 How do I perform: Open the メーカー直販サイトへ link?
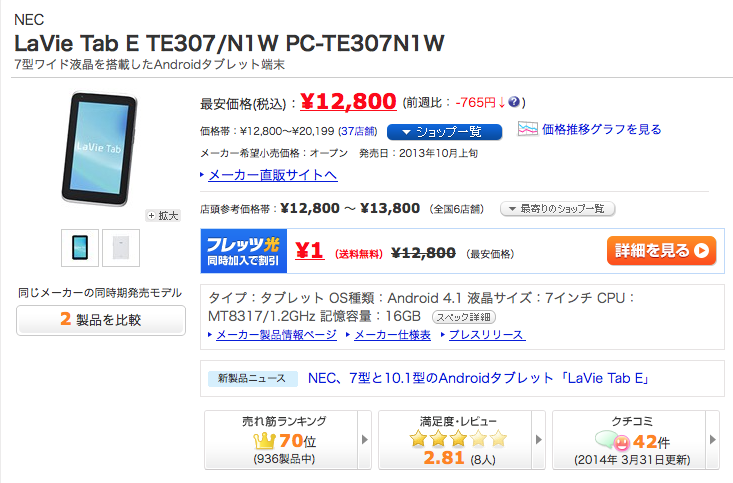[272, 175]
